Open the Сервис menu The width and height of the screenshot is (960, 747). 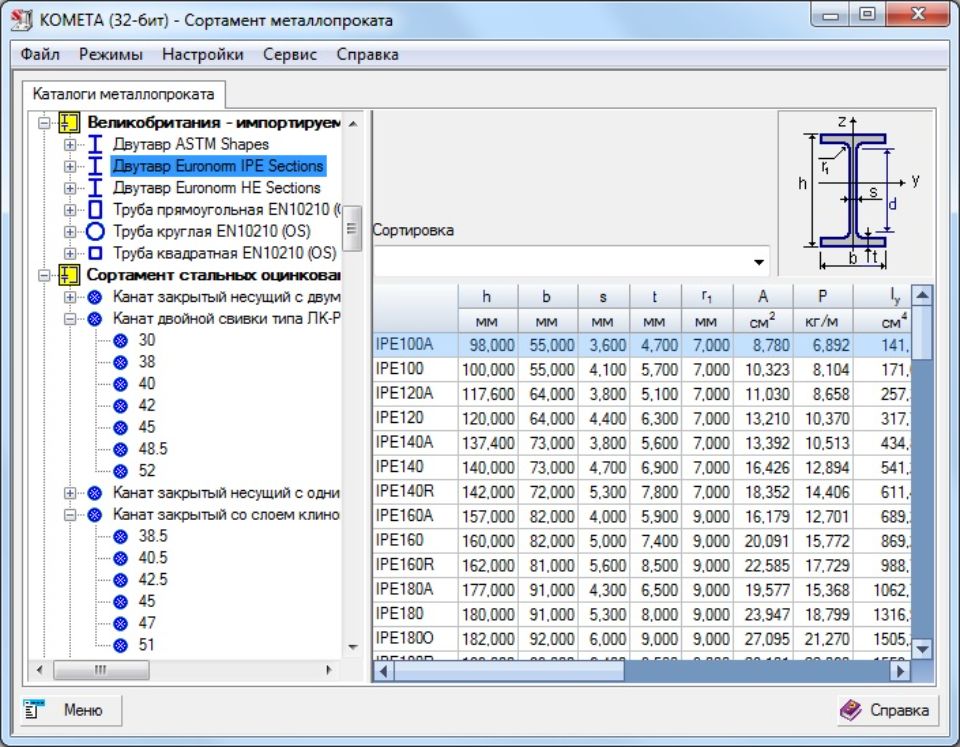coord(290,55)
